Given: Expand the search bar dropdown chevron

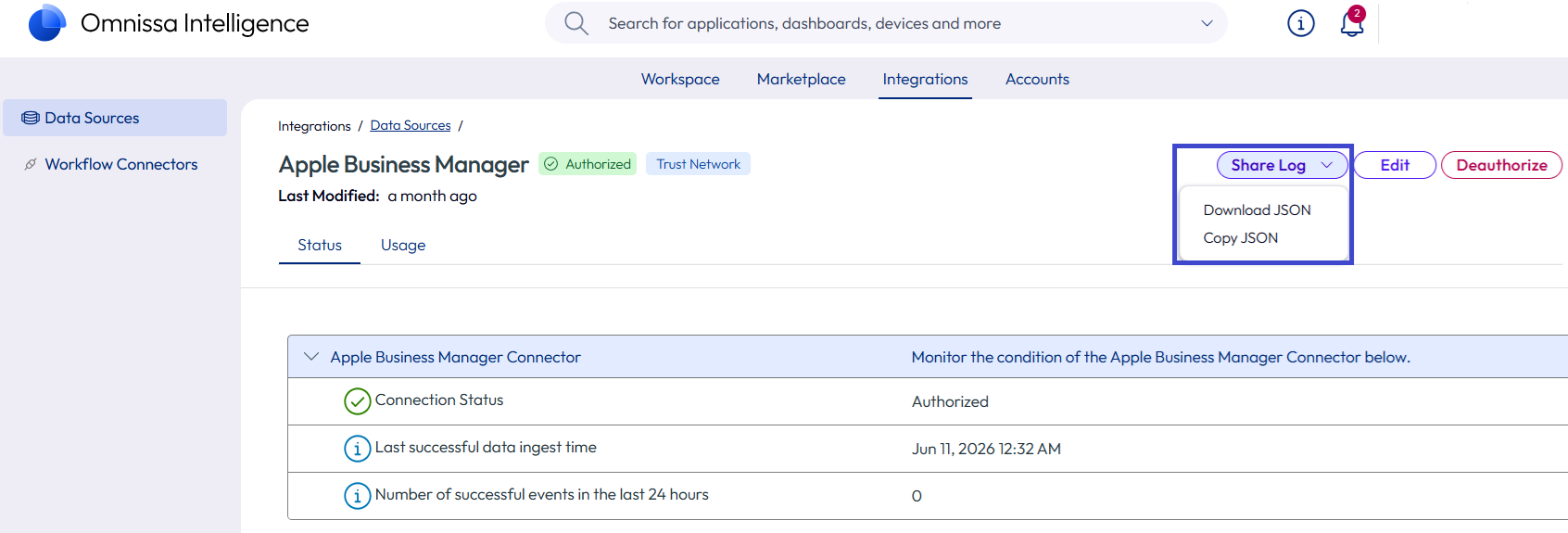Looking at the screenshot, I should tap(1207, 23).
